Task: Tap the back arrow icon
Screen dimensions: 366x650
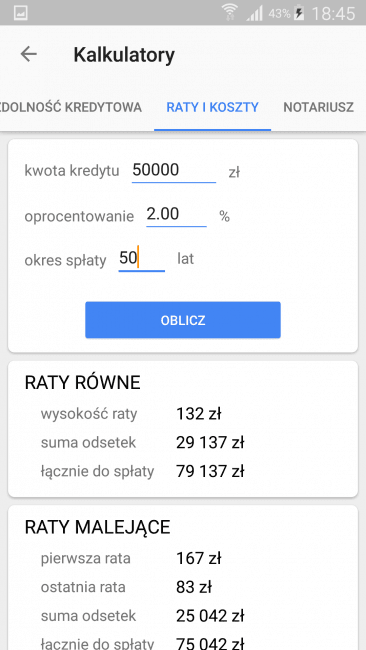Action: point(29,54)
